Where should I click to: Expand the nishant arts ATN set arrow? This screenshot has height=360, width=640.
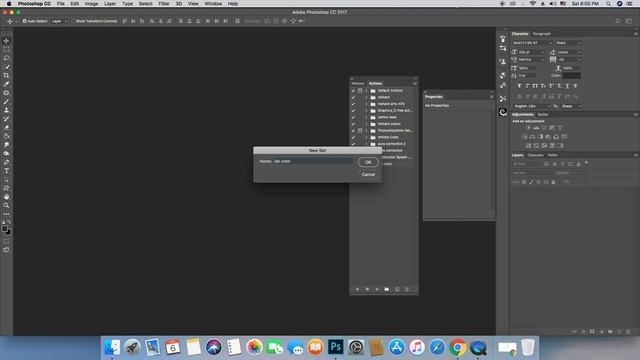click(367, 104)
